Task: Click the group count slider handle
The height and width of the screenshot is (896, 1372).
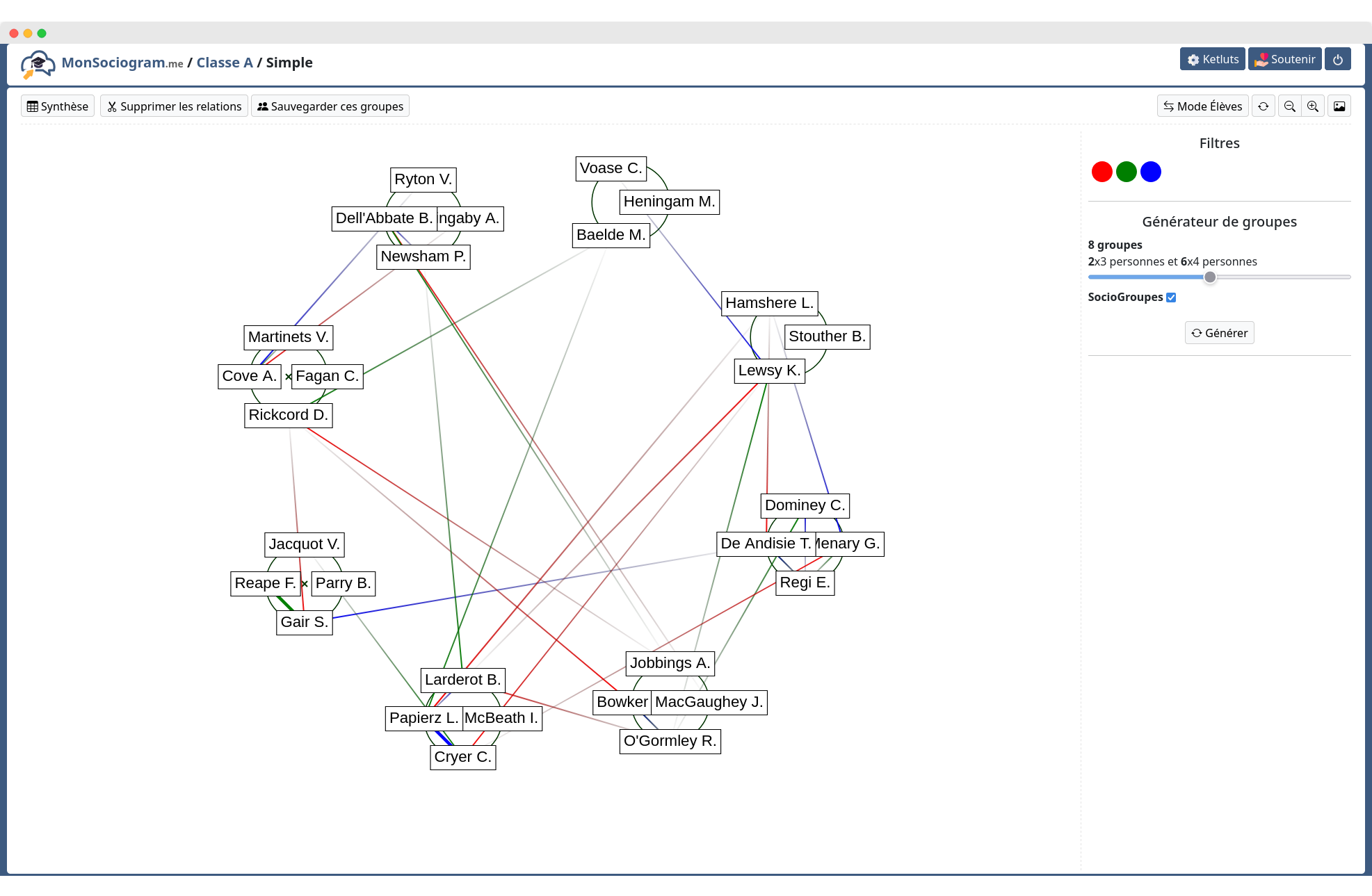Action: pos(1210,277)
